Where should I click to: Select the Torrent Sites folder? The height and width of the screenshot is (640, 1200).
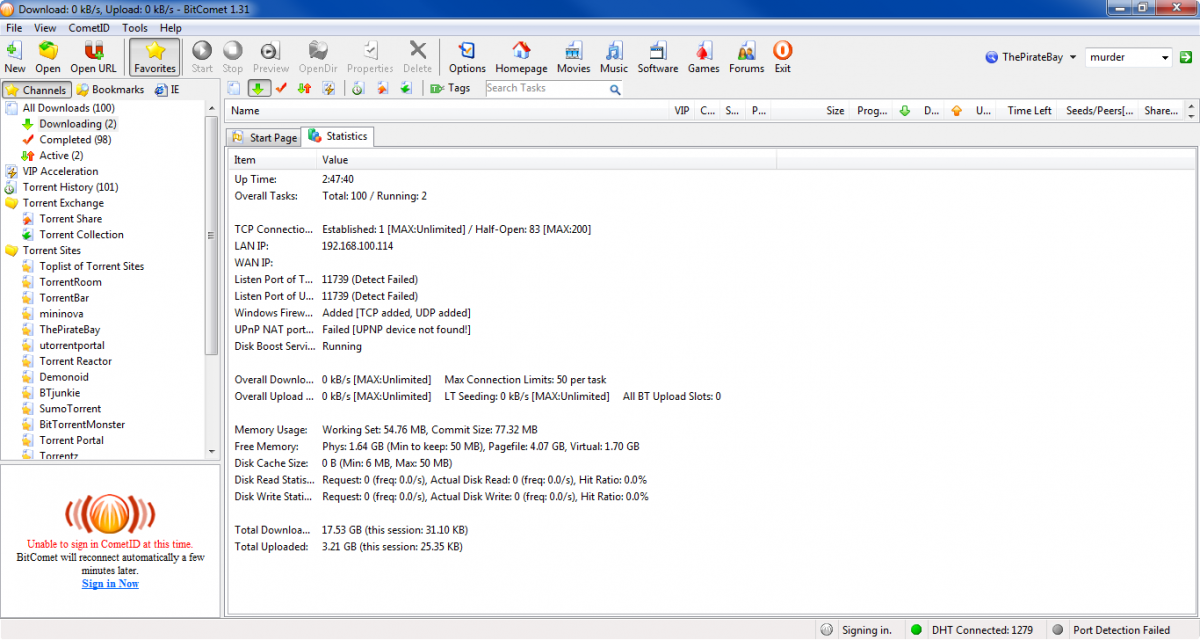coord(43,250)
